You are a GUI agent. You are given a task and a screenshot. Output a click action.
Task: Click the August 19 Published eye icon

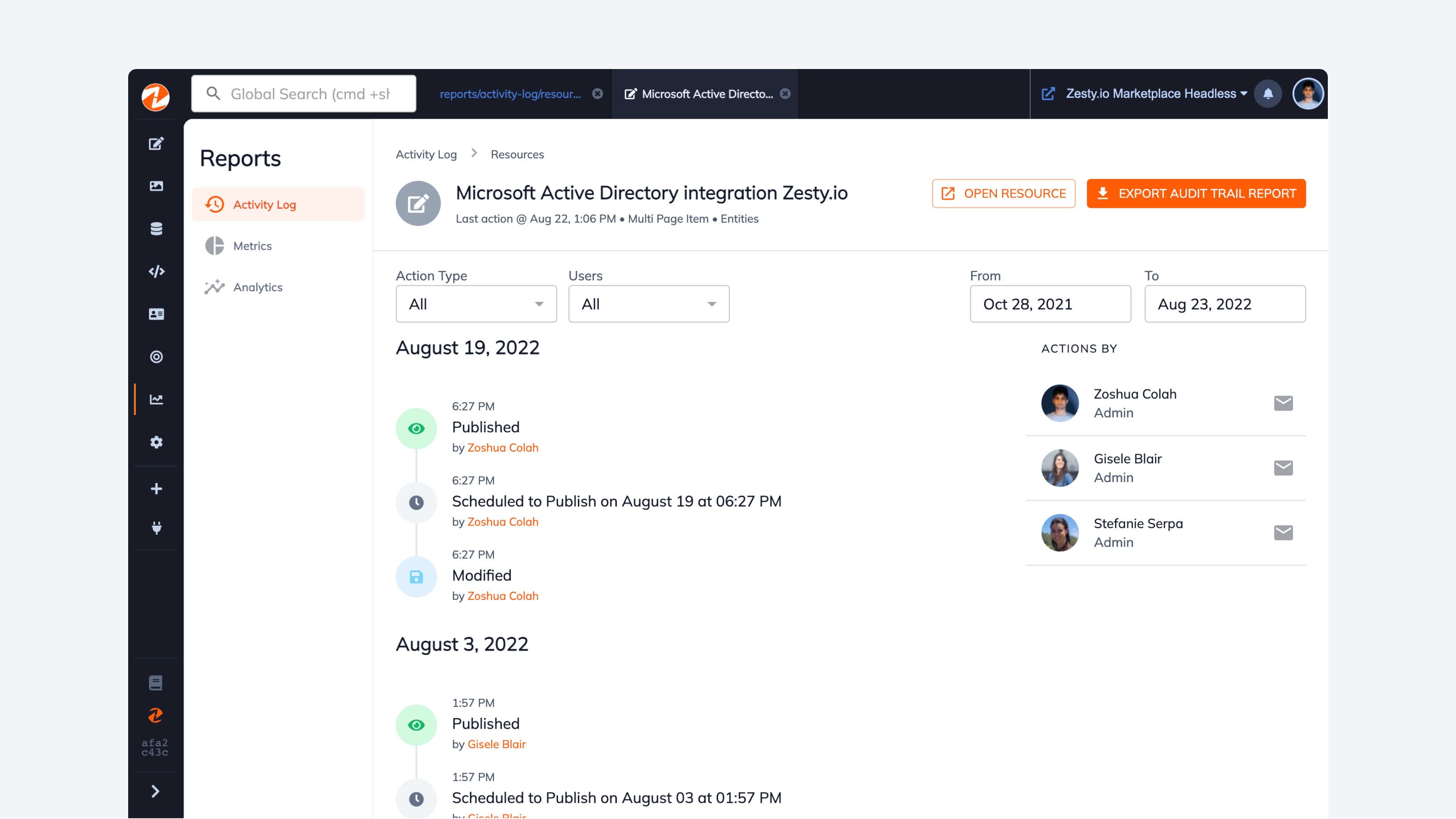point(417,428)
